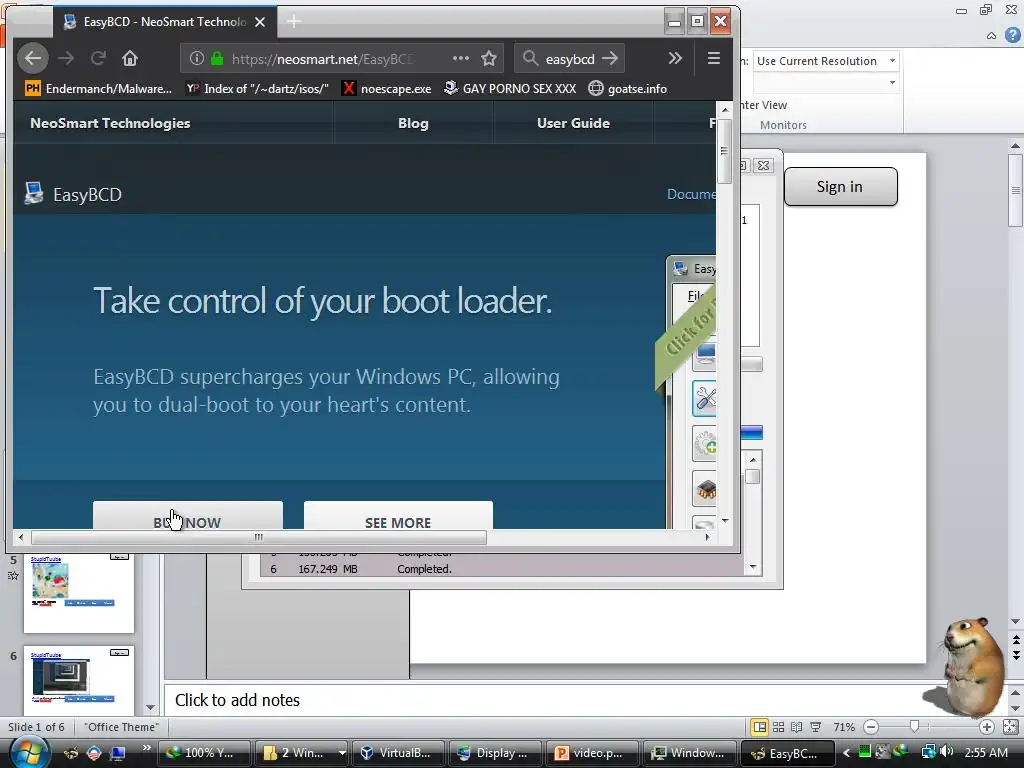Go back in Firefox history
The width and height of the screenshot is (1024, 768).
coord(33,59)
